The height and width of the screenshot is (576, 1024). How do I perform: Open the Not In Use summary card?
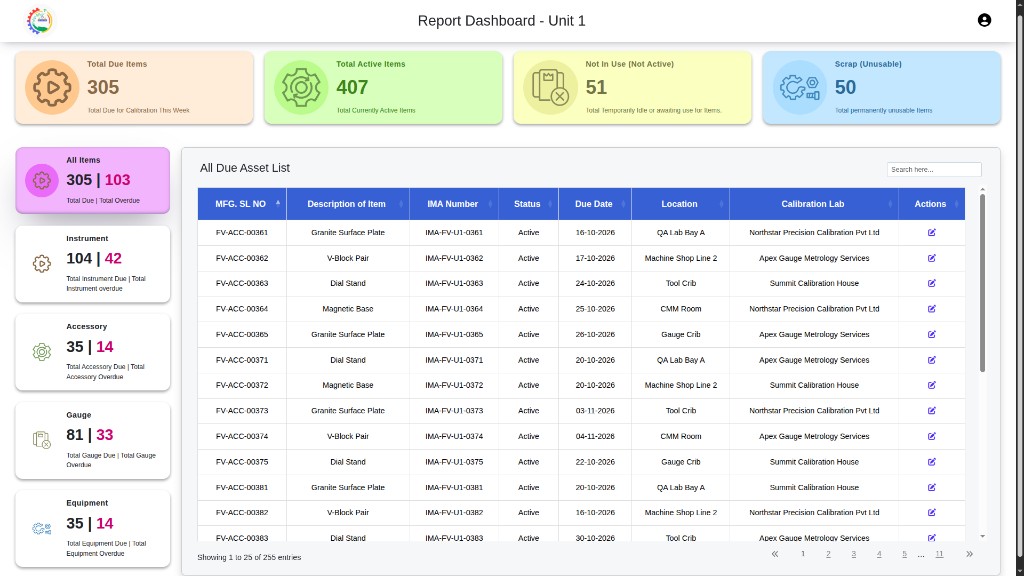point(633,88)
